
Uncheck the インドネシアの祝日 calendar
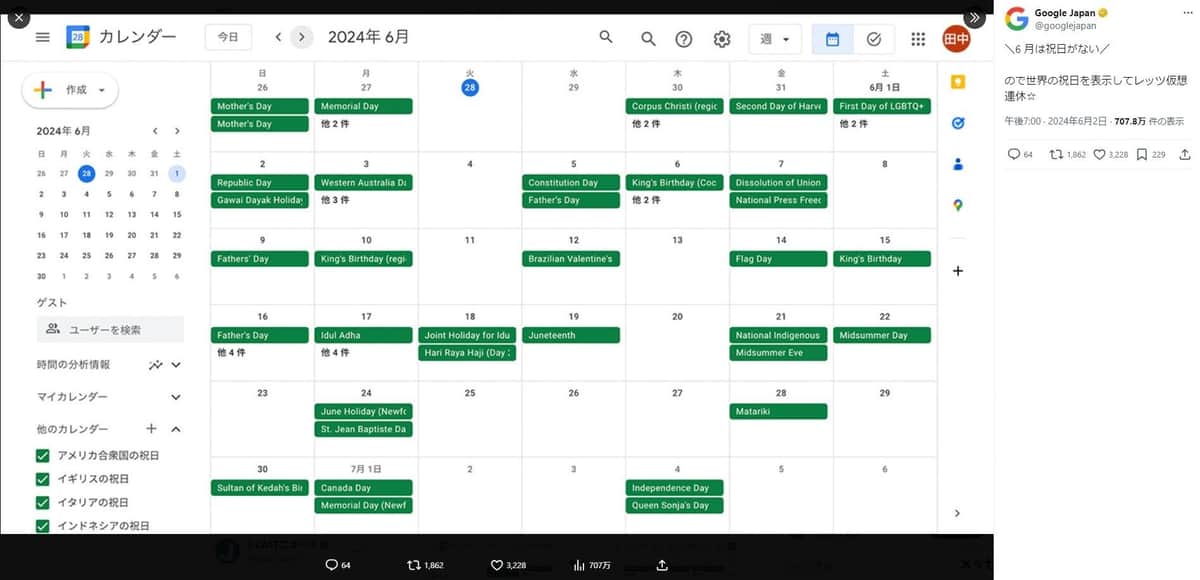pos(42,525)
